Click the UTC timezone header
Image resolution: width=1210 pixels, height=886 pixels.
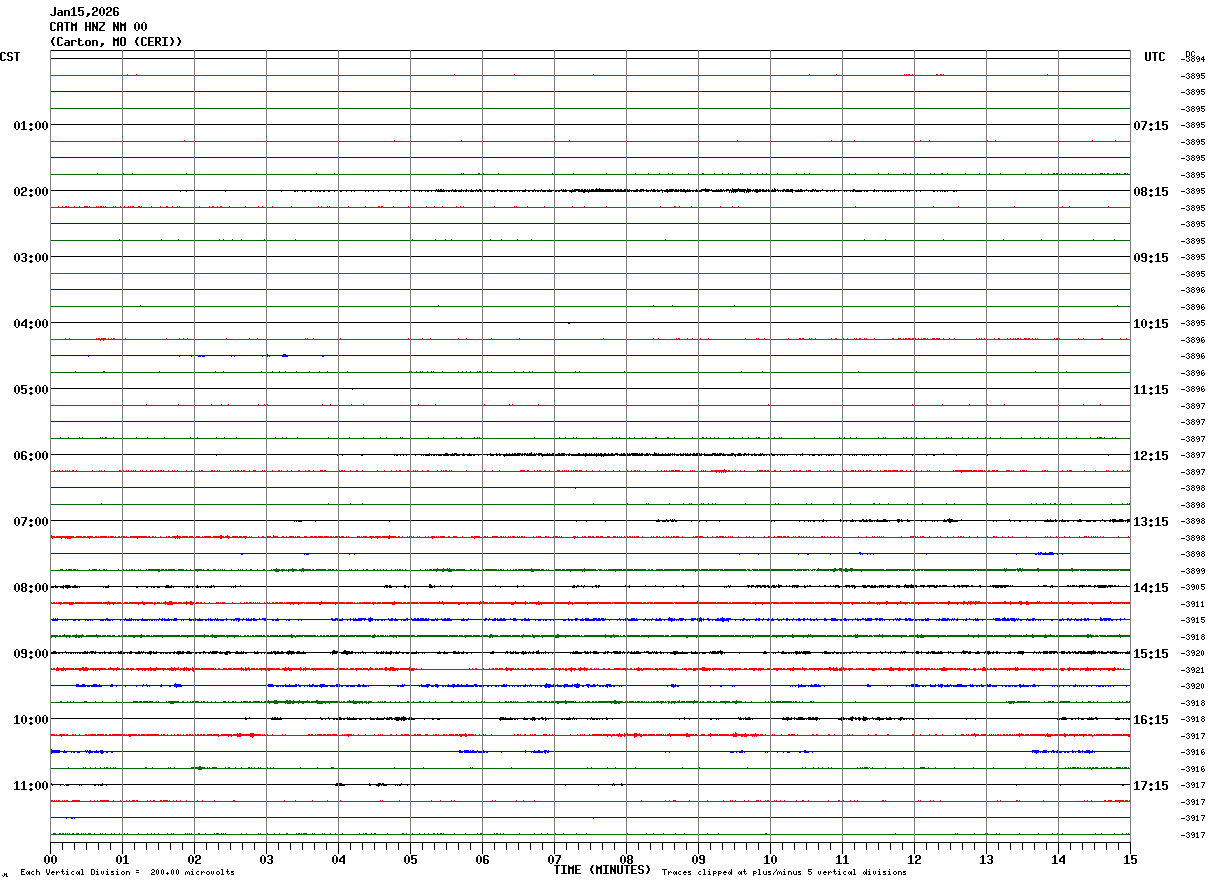tap(1155, 57)
